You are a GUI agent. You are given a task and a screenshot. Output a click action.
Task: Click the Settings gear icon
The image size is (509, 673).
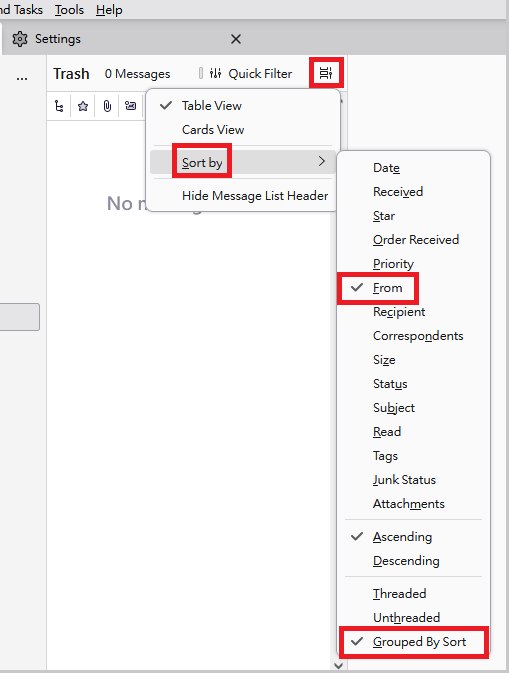point(20,39)
